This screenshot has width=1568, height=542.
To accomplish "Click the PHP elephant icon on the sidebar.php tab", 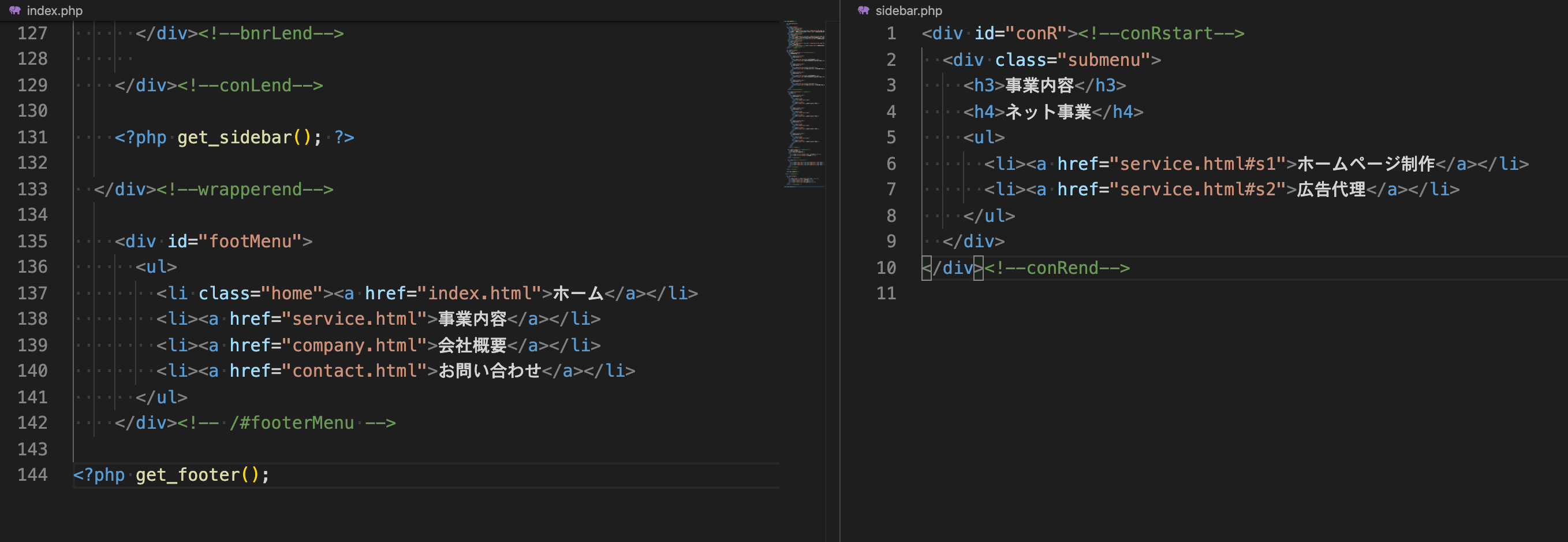I will (863, 10).
